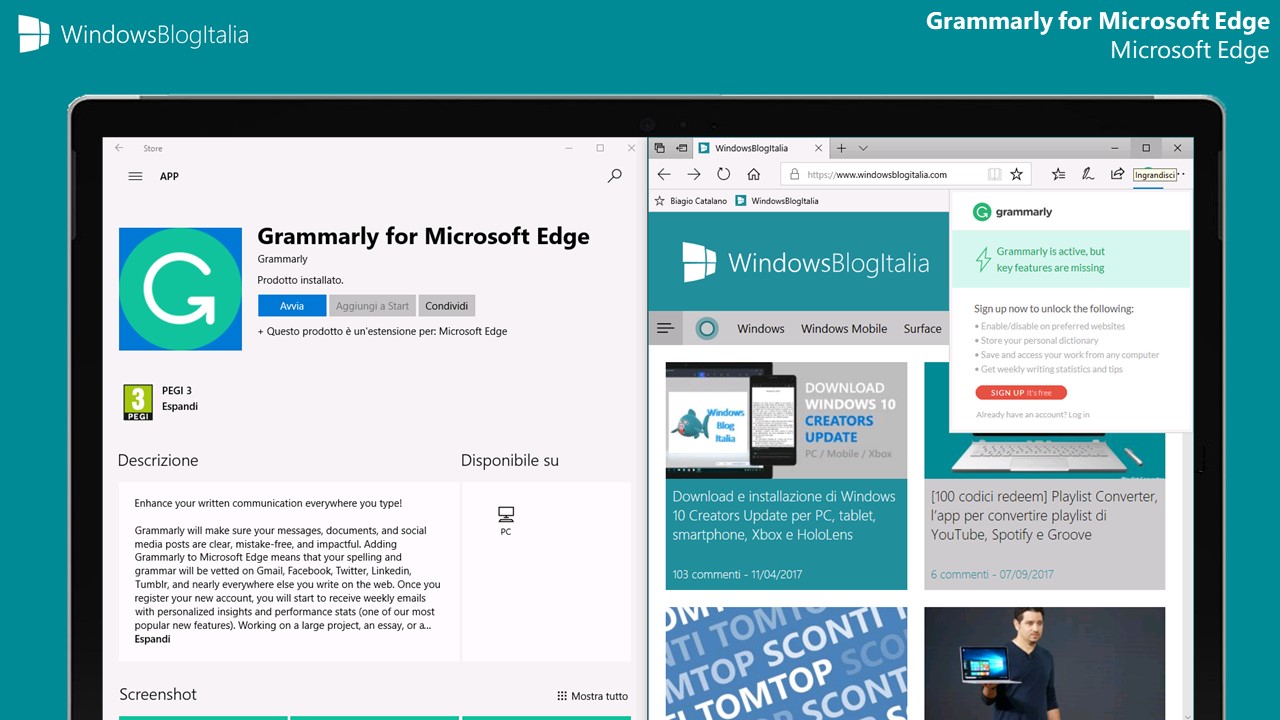Click 'Store your personal dictionary' text

[x=1039, y=340]
